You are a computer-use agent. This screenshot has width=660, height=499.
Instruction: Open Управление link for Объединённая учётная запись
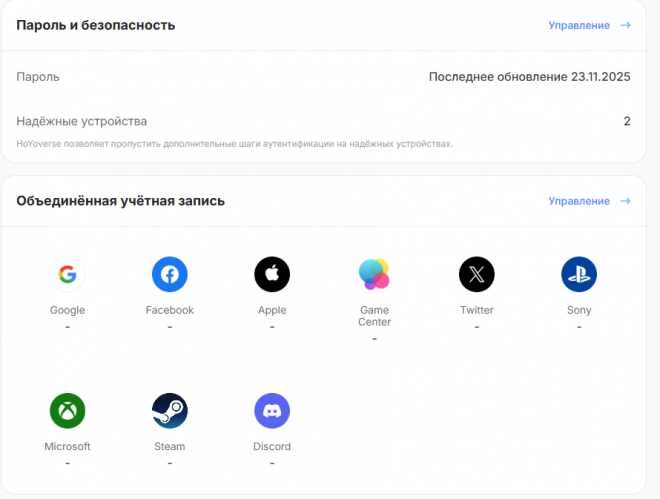click(579, 201)
